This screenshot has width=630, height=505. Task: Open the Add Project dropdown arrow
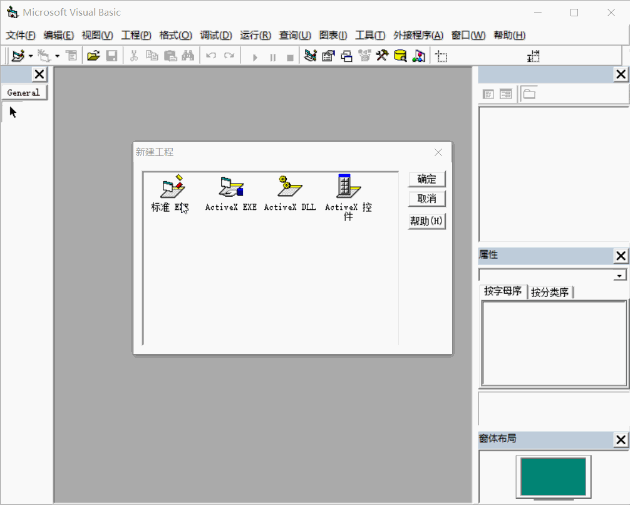point(31,56)
